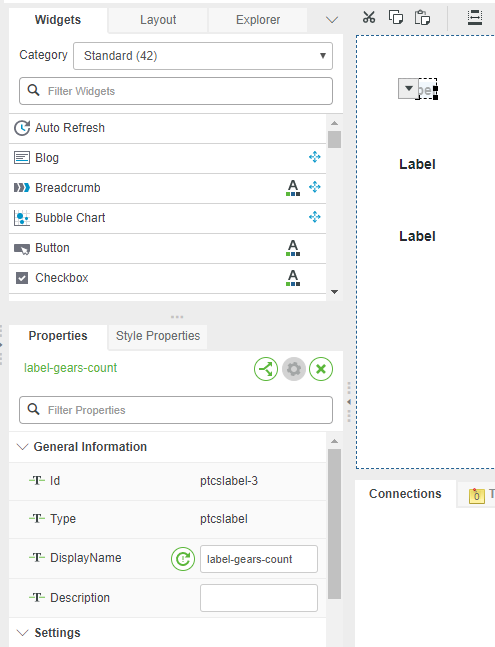Click the reset icon next to DisplayName
The height and width of the screenshot is (647, 495).
(183, 559)
